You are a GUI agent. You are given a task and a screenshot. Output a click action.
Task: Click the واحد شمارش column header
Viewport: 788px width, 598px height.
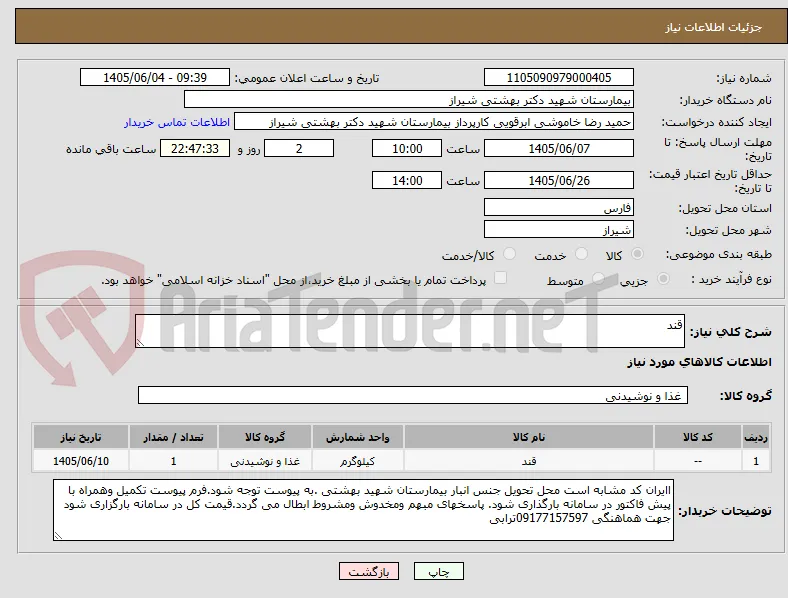[x=357, y=437]
